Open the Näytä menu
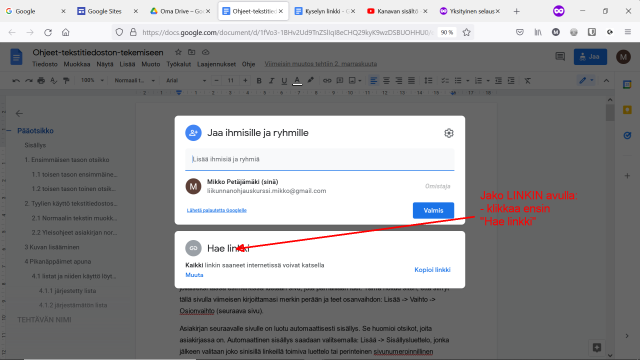Viewport: 640px width, 360px height. (105, 64)
